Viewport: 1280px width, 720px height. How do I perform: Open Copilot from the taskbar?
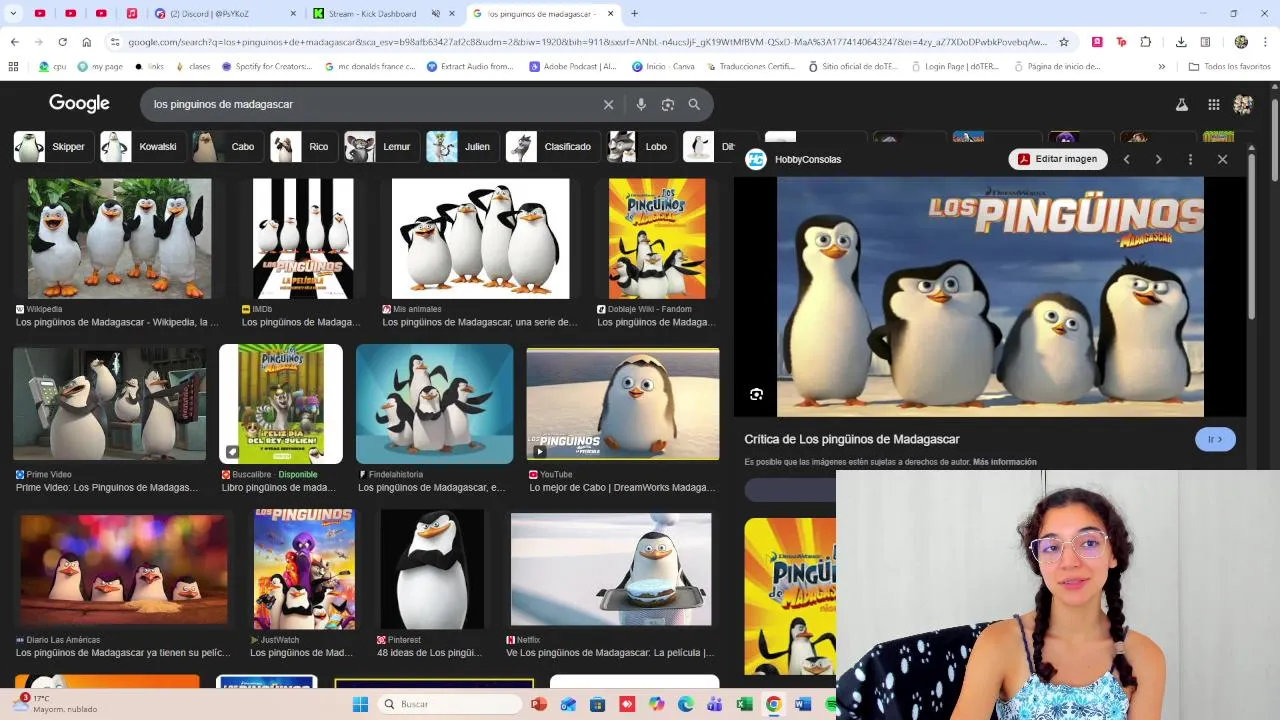pos(656,704)
